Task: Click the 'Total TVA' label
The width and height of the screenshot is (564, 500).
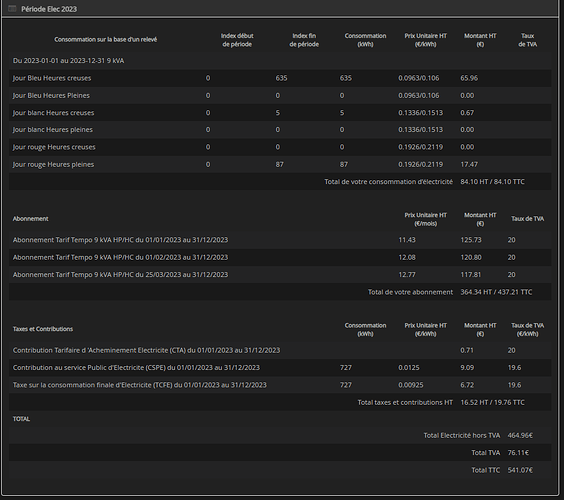Action: (x=486, y=453)
